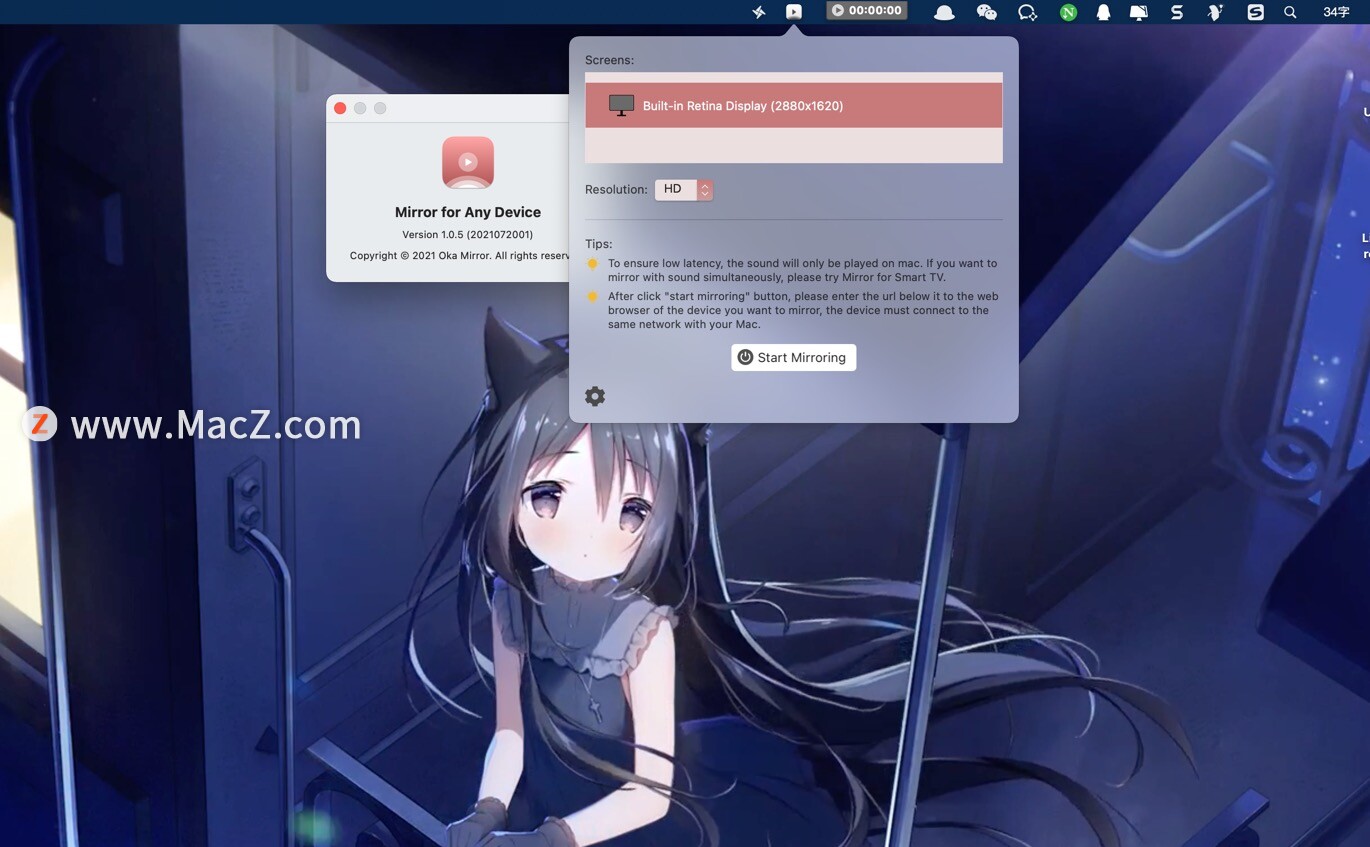Viewport: 1370px width, 847px height.
Task: Click the 34字 counter in menu bar
Action: [x=1336, y=12]
